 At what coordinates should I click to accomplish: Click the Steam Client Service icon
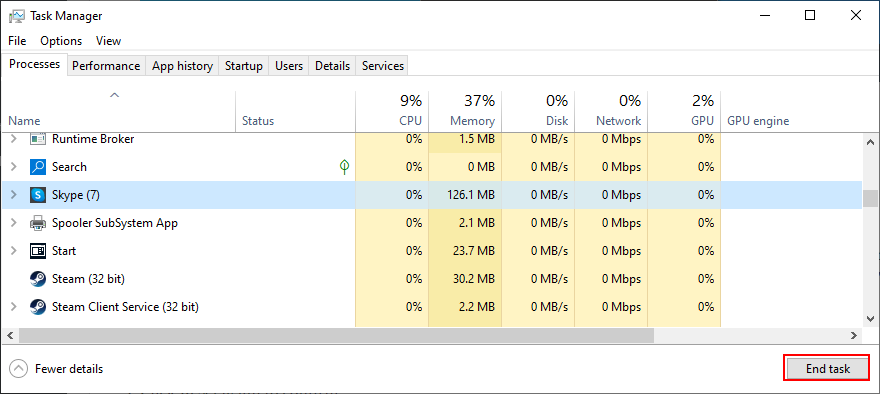(38, 307)
